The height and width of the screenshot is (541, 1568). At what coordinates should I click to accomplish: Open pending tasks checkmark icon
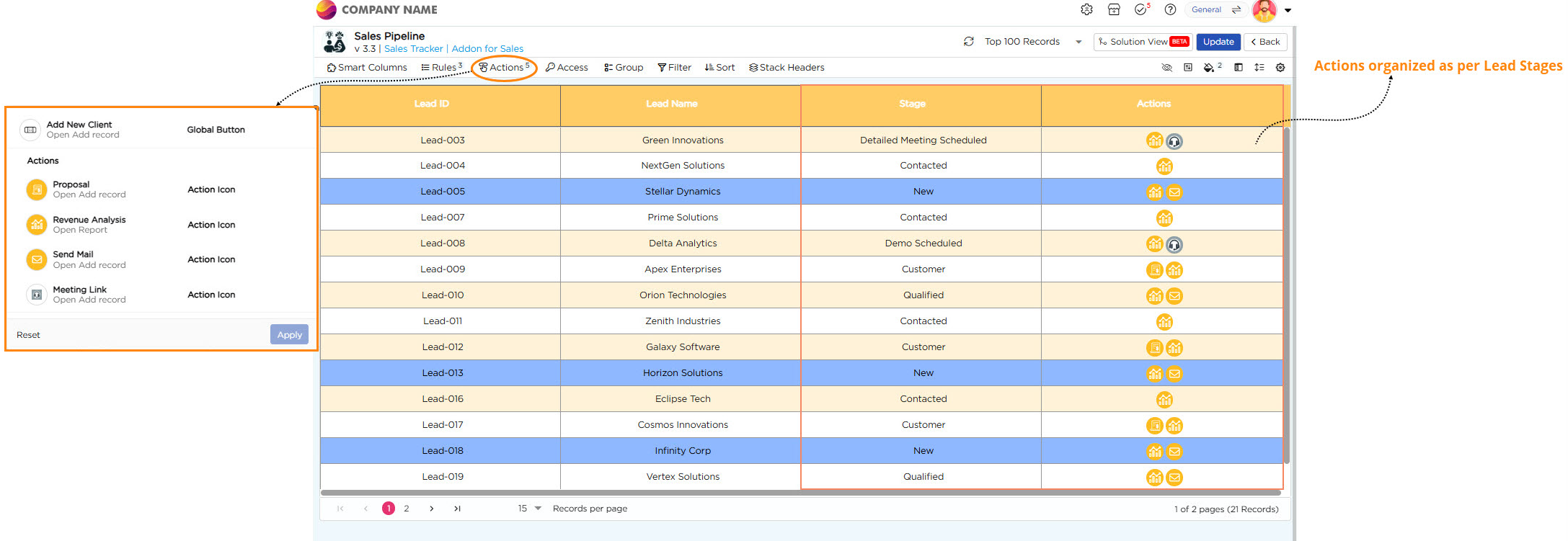[x=1140, y=10]
